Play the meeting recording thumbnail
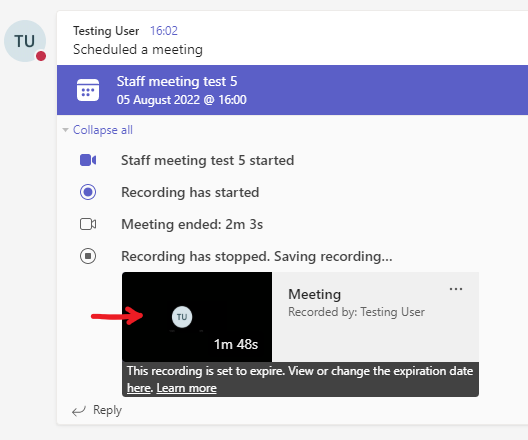Image resolution: width=528 pixels, height=440 pixels. coord(197,317)
